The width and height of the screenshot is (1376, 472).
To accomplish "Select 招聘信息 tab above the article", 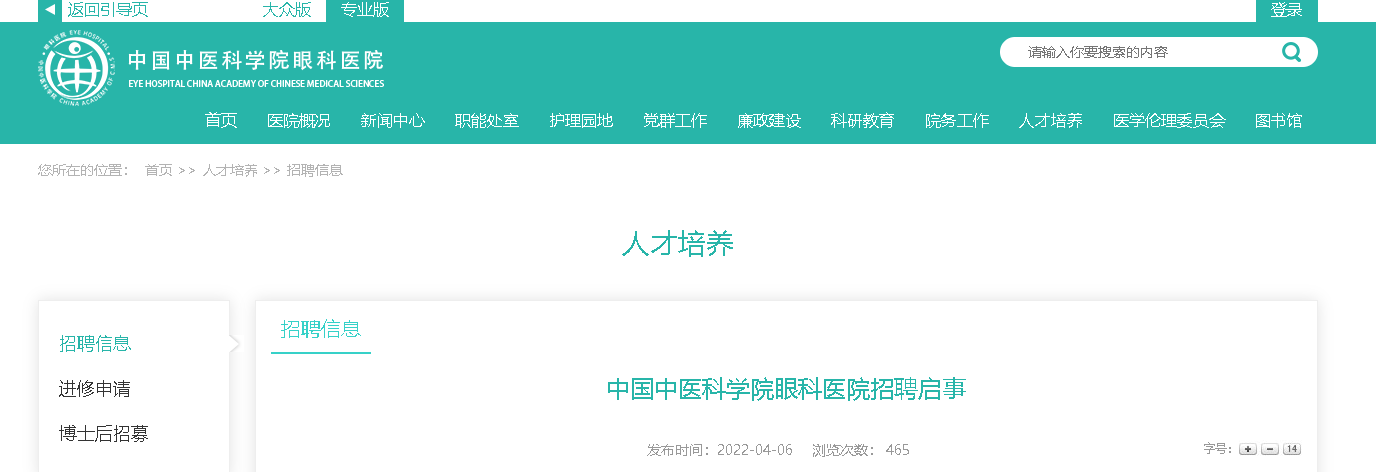I will point(321,329).
